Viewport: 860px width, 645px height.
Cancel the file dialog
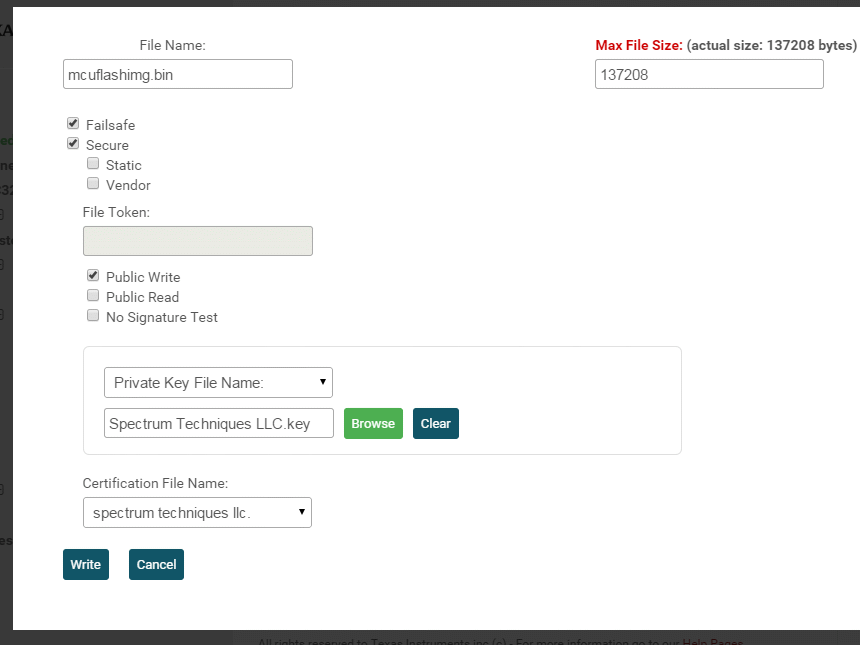(x=156, y=564)
